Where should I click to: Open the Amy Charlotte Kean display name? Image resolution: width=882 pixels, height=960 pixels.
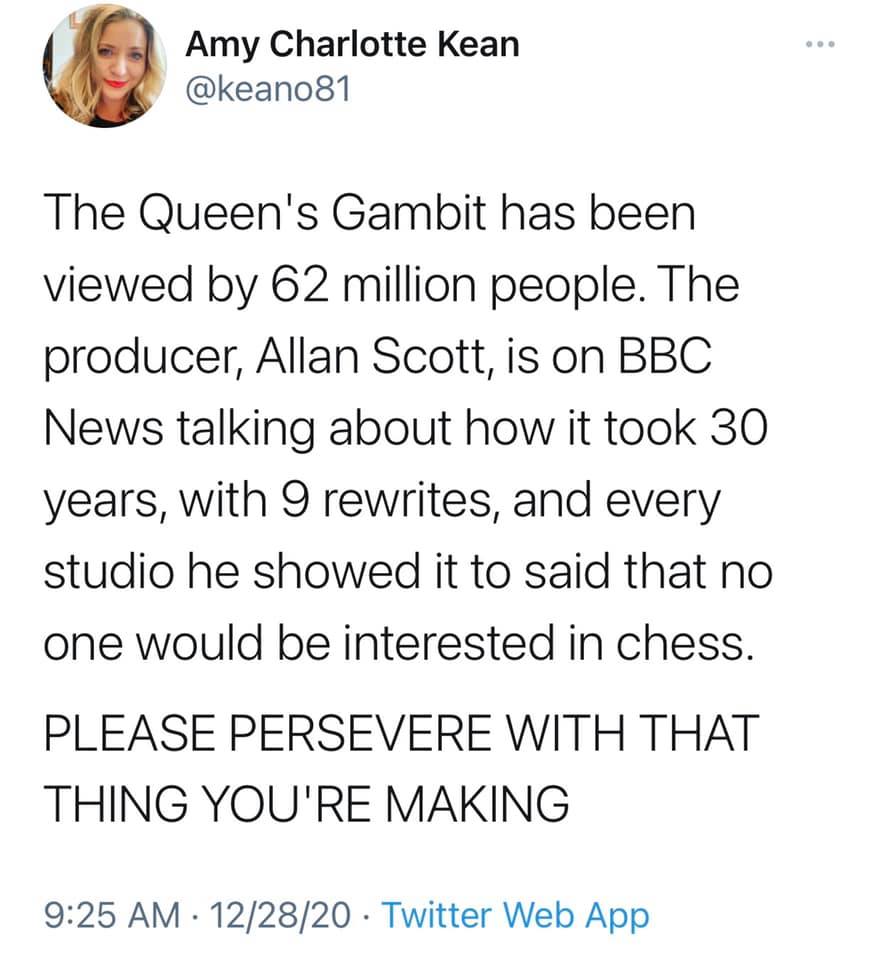[354, 45]
